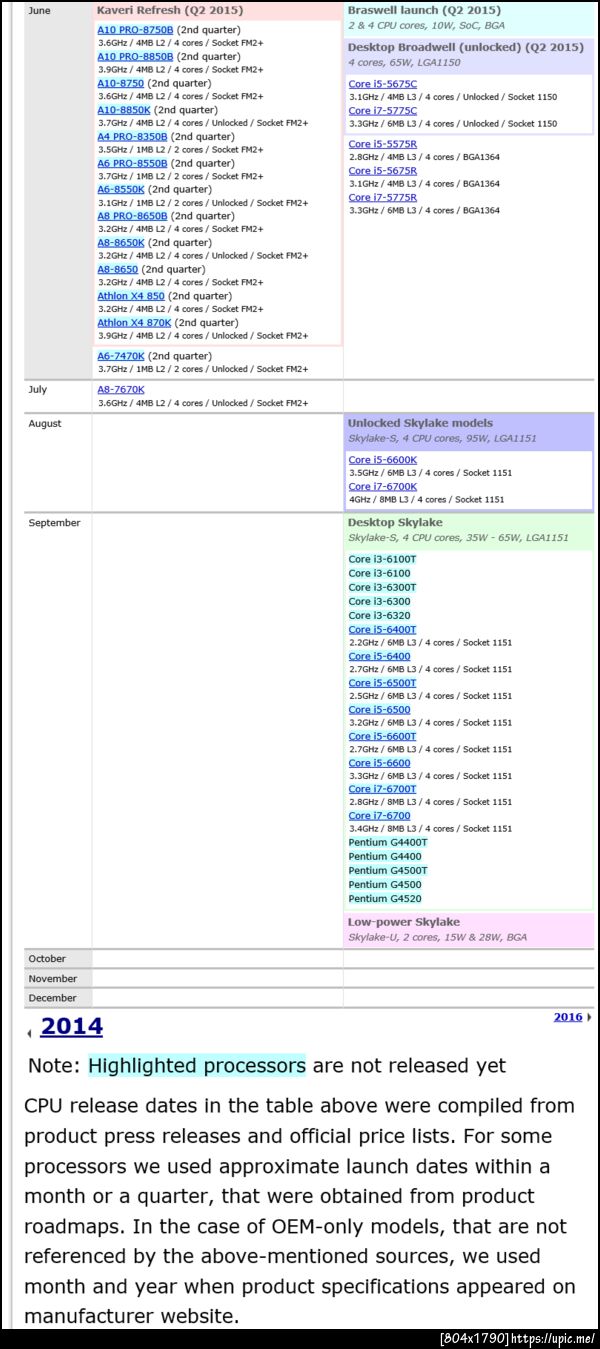Select the Core i5-6600T link
The width and height of the screenshot is (600, 1349).
click(383, 736)
